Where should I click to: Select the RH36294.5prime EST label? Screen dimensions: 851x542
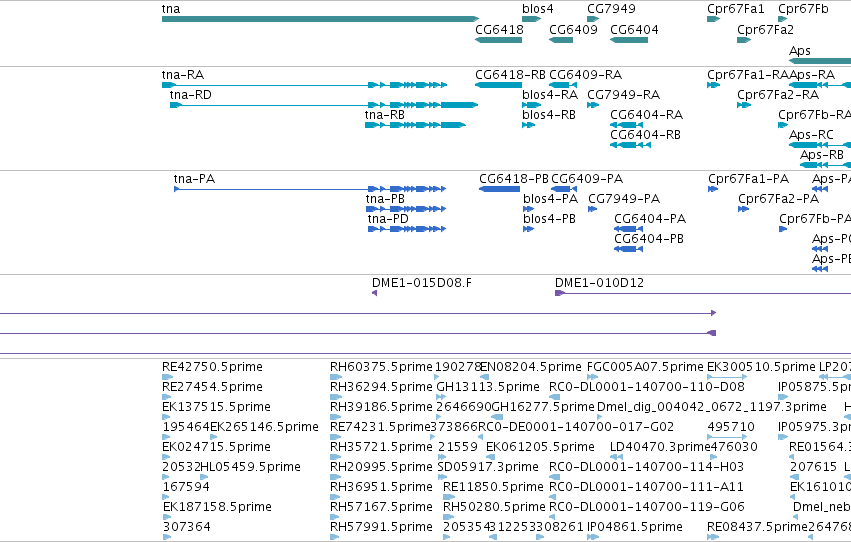click(x=381, y=387)
